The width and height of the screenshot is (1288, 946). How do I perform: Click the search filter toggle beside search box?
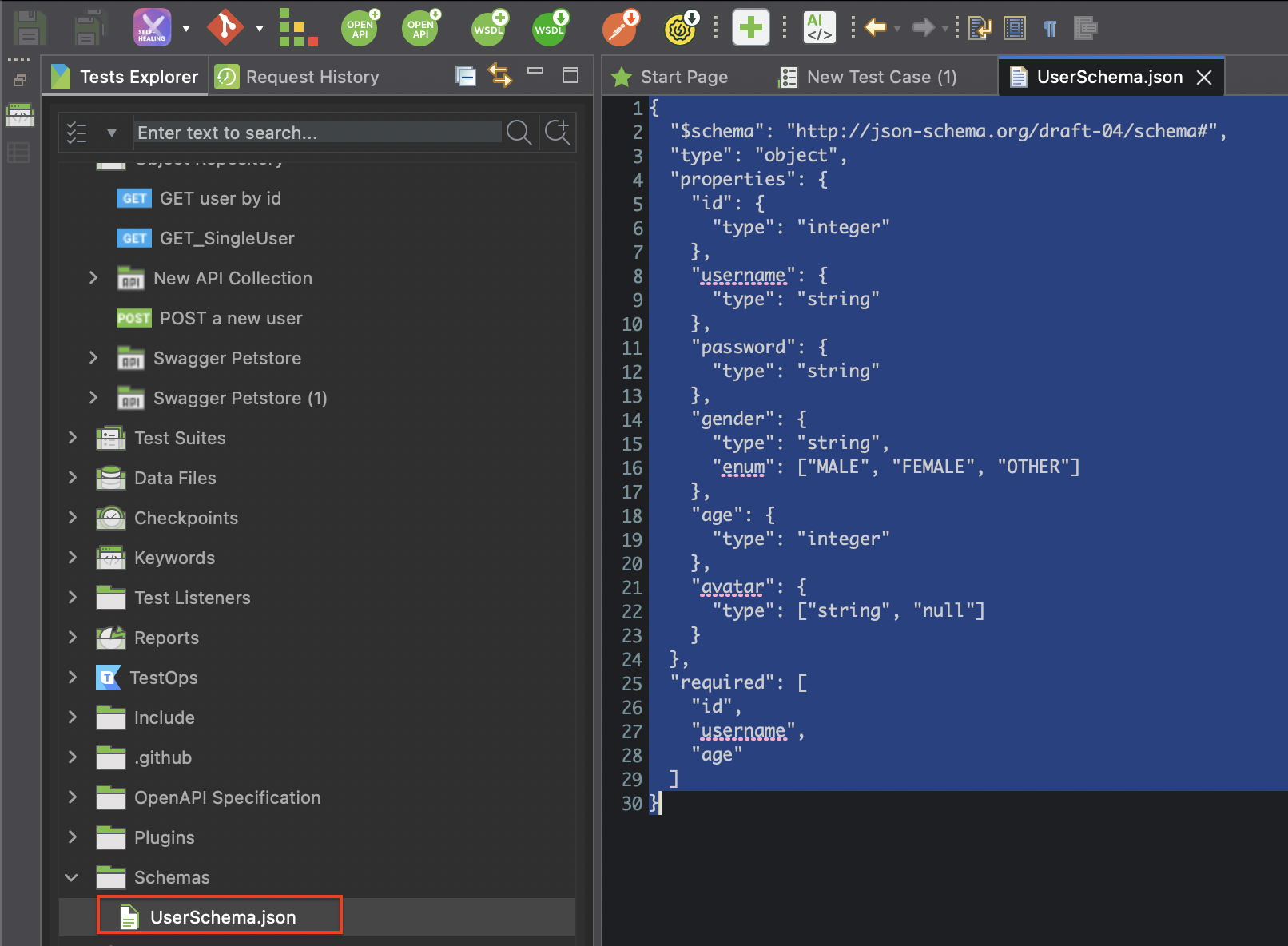93,133
